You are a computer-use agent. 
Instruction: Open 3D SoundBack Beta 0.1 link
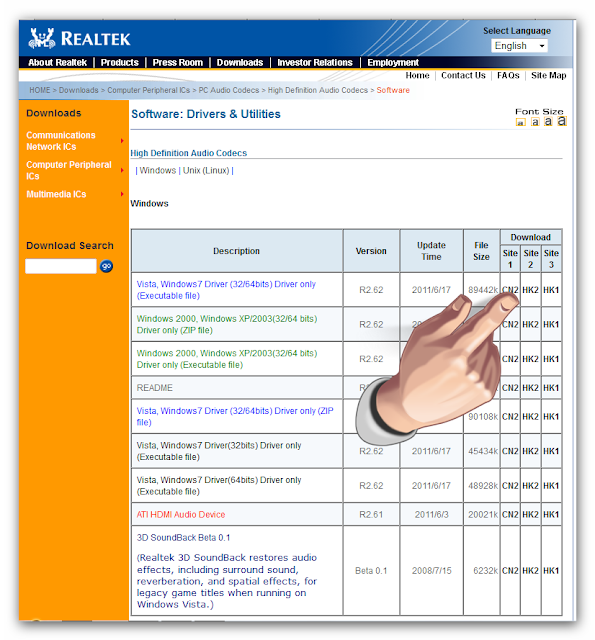[183, 538]
